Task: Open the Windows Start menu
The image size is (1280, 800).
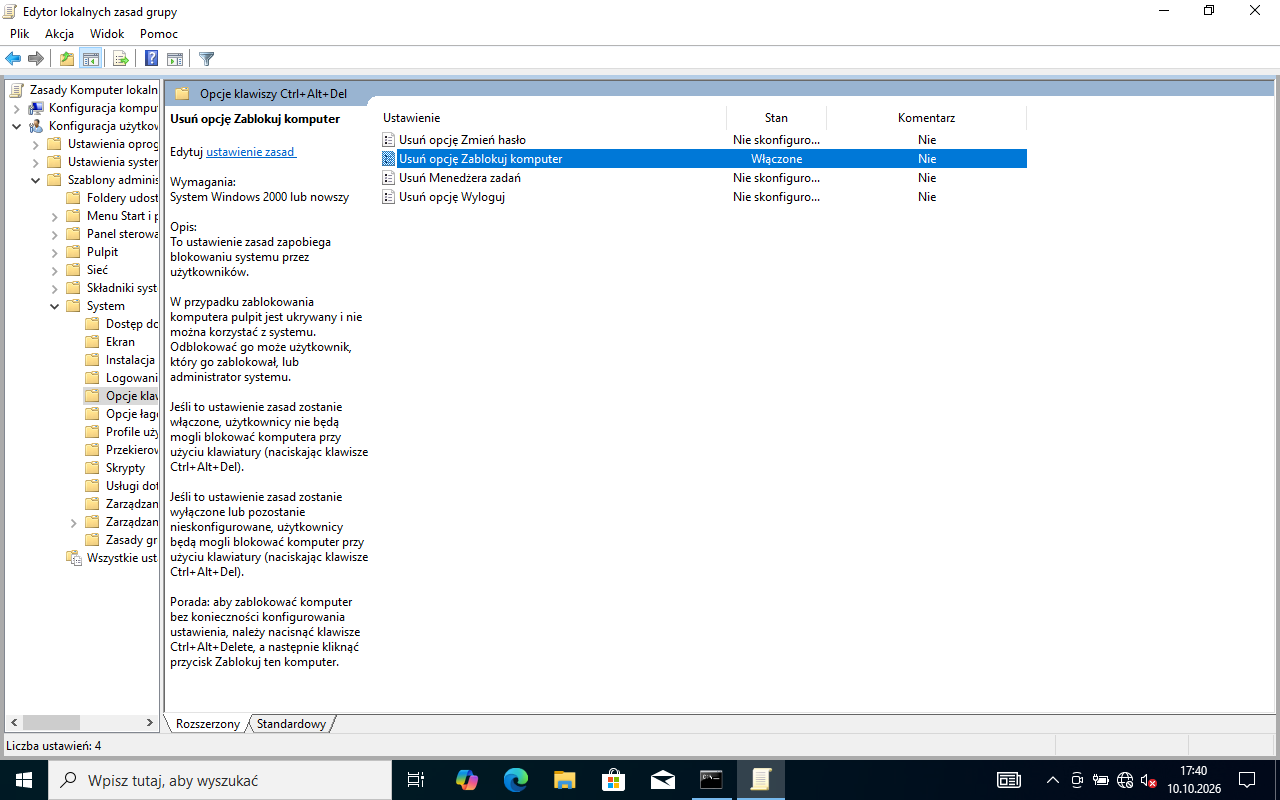Action: (23, 780)
